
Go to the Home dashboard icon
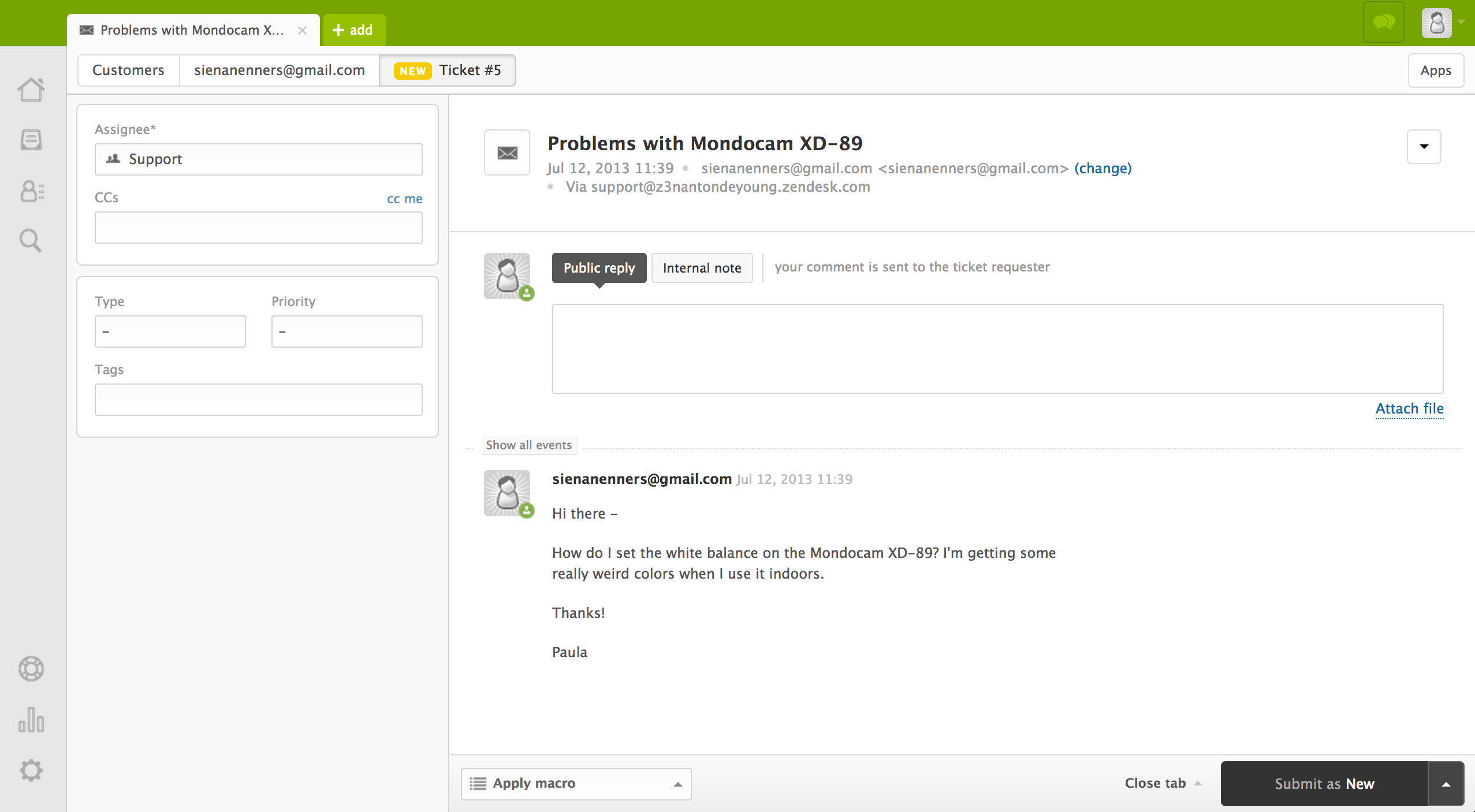(x=31, y=90)
